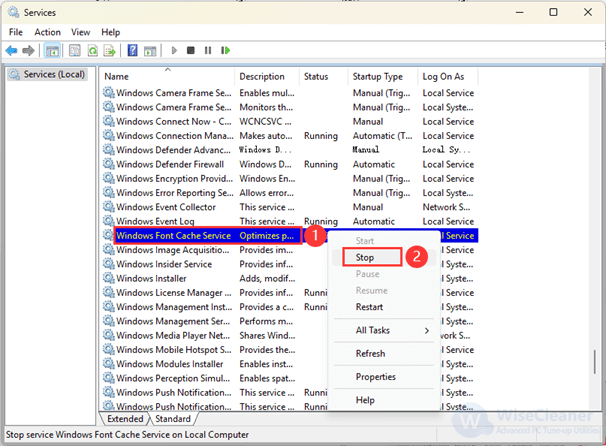Minimize the Services window
The height and width of the screenshot is (446, 606).
520,12
